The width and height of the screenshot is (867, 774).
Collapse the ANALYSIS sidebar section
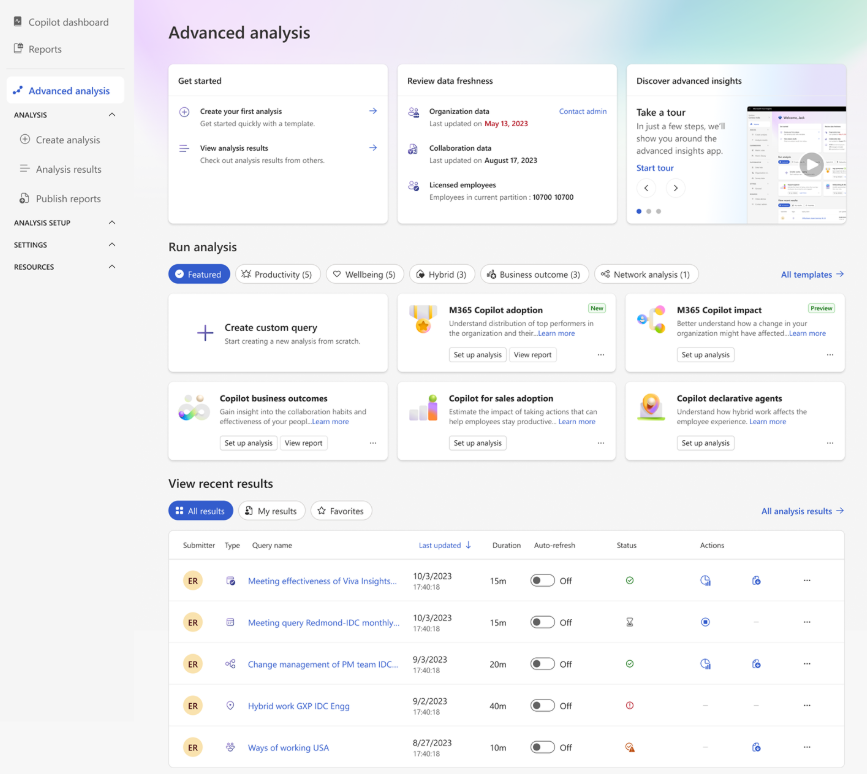point(112,114)
